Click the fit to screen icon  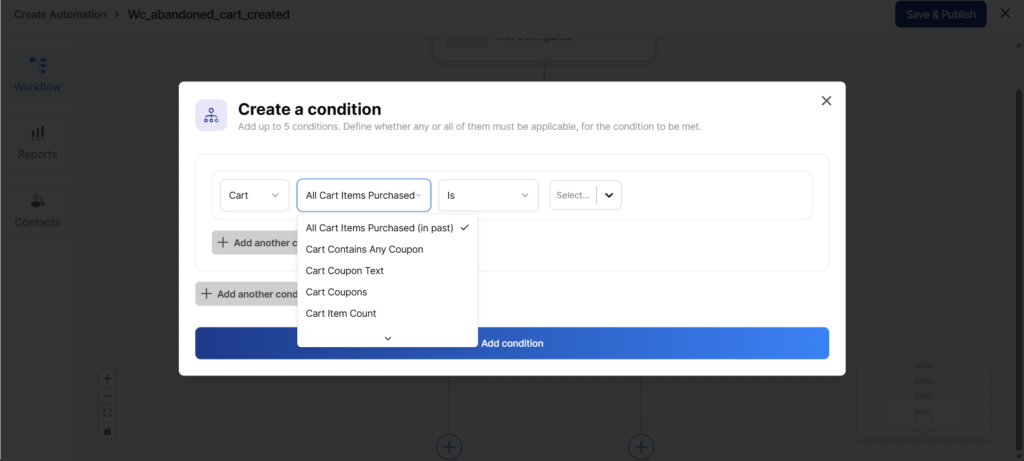coord(108,413)
